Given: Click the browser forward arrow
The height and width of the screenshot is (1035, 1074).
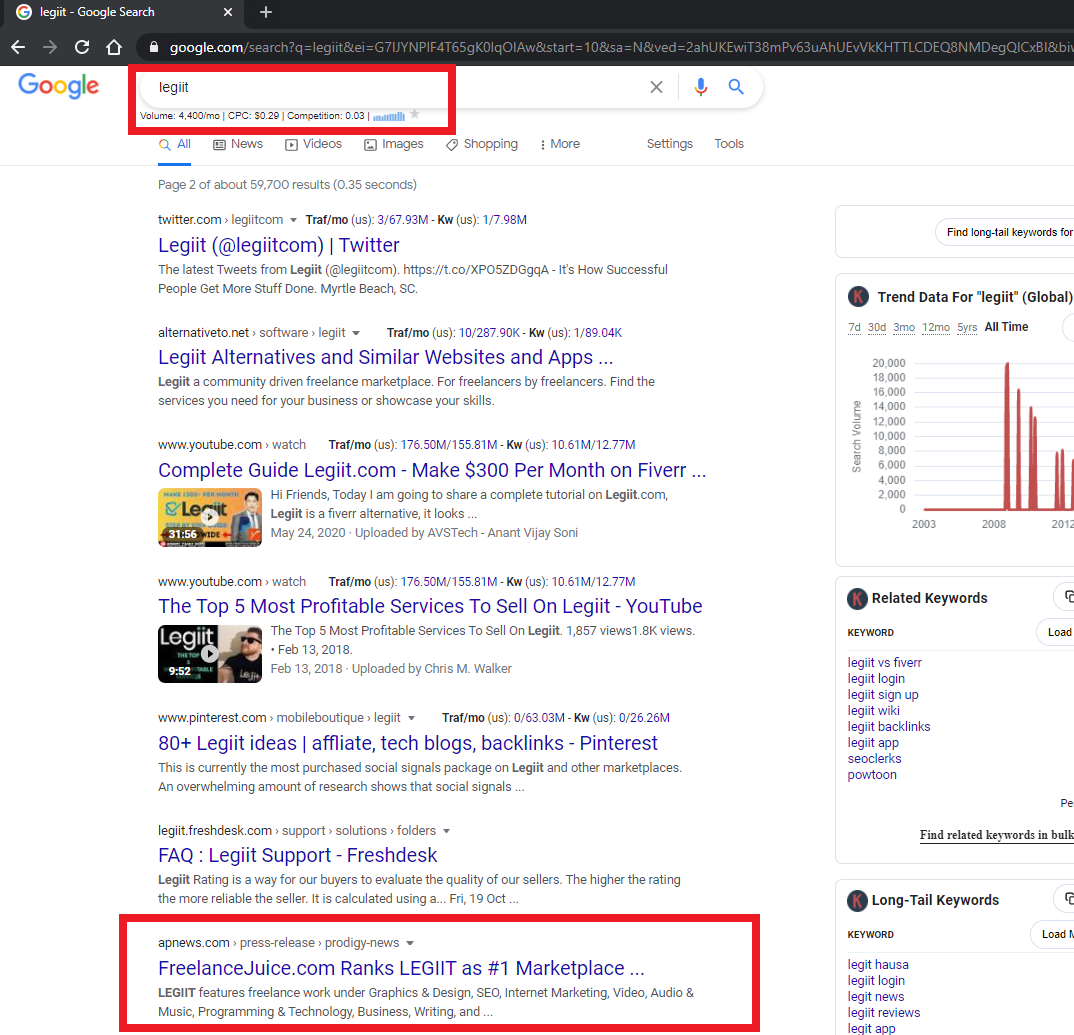Looking at the screenshot, I should (x=50, y=47).
